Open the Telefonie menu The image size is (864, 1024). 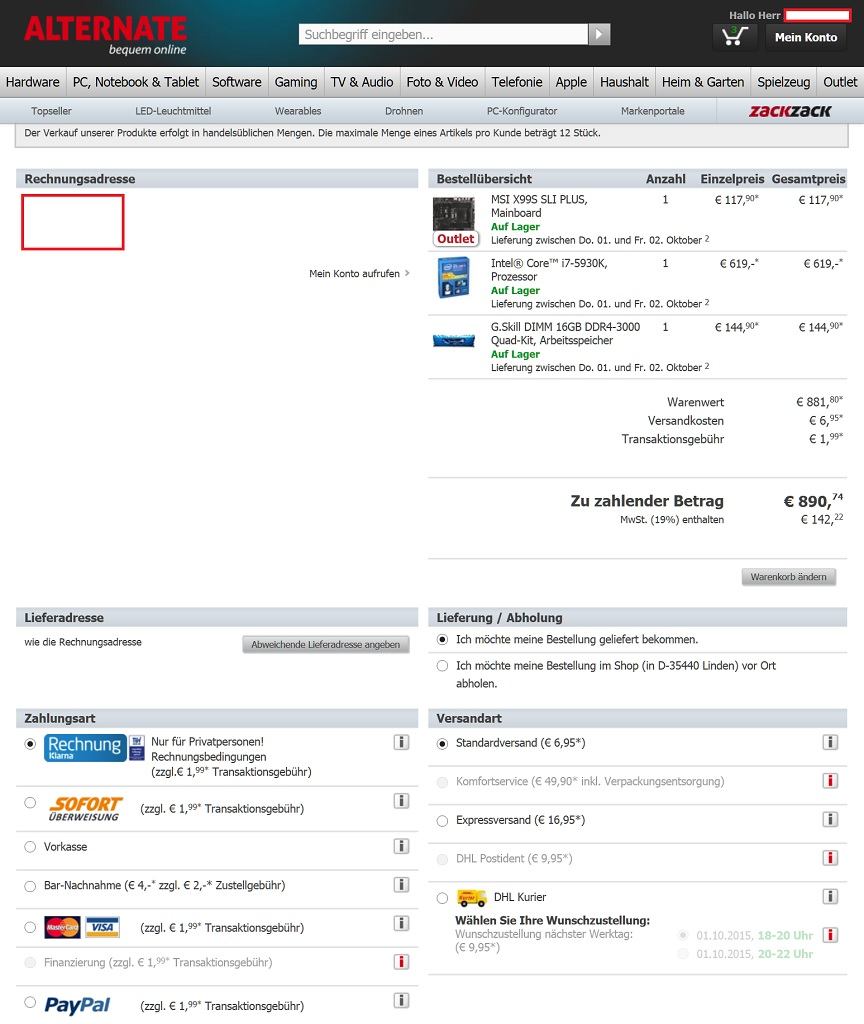coord(517,82)
